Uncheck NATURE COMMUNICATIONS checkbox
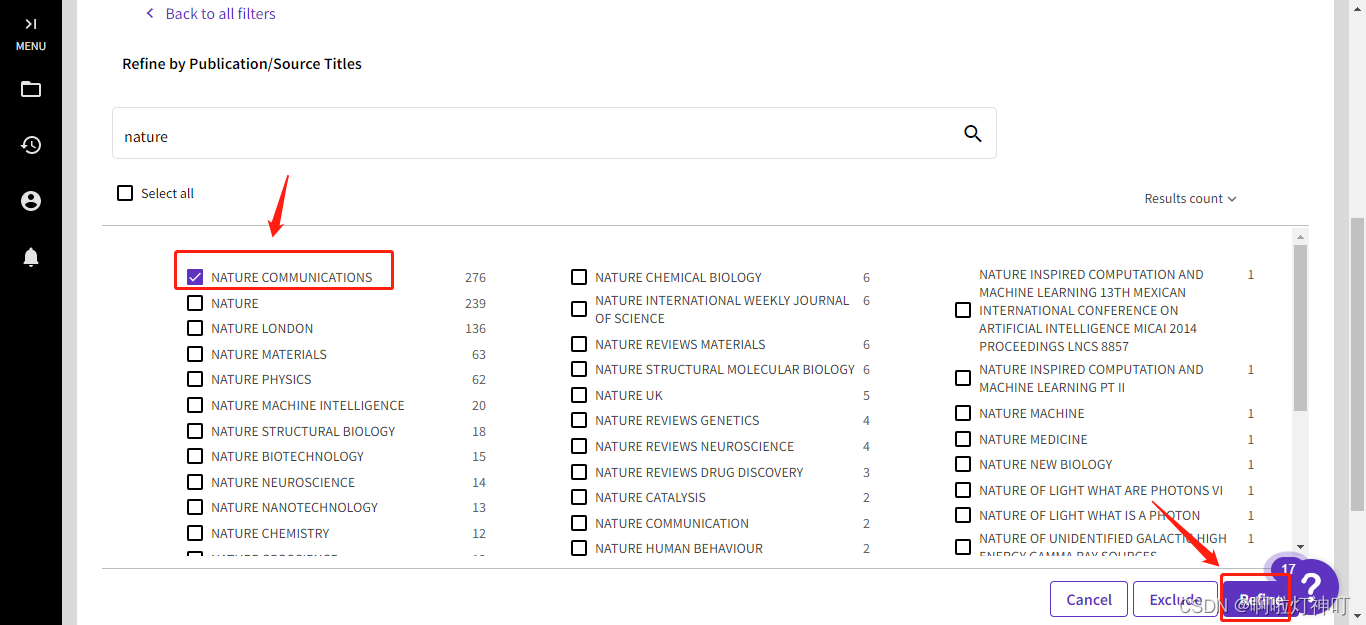 195,277
